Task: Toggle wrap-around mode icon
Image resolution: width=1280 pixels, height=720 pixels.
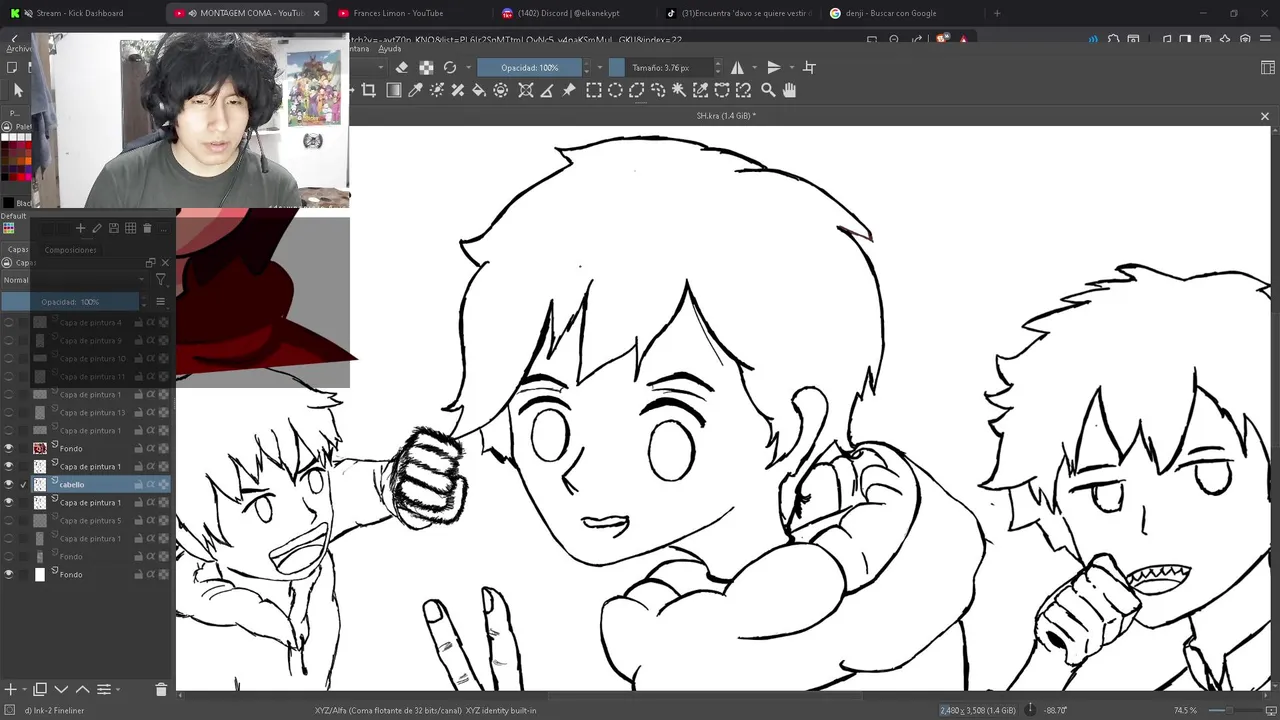Action: [809, 67]
